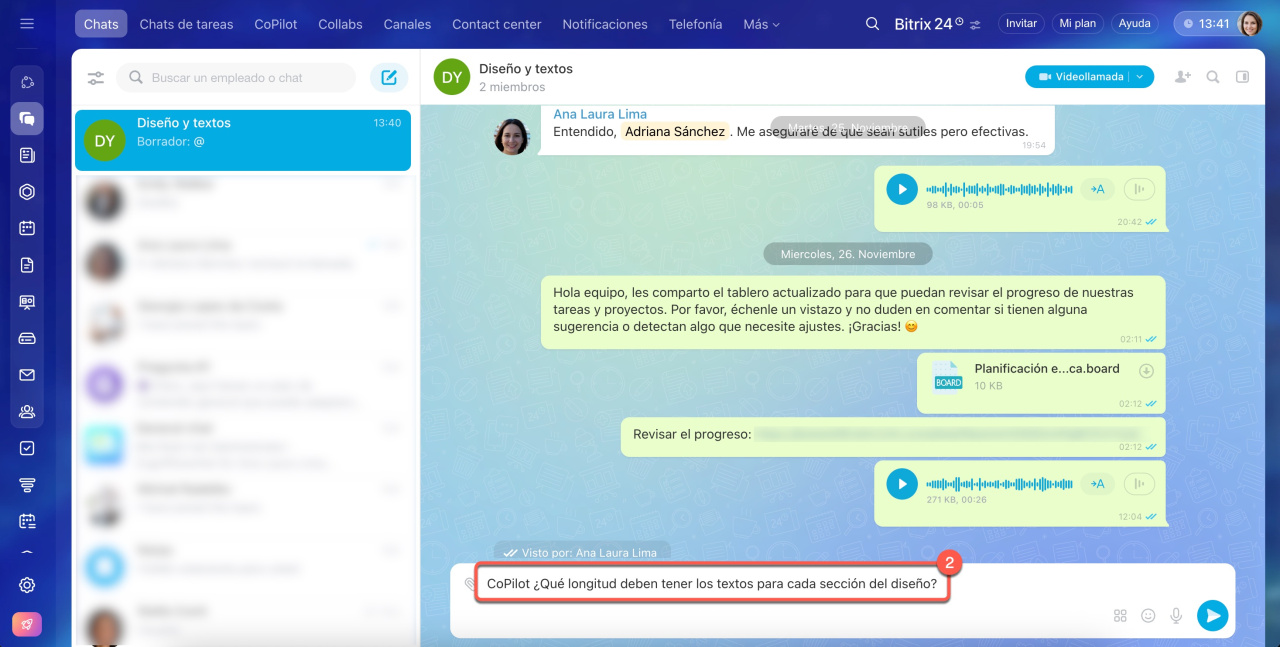This screenshot has height=647, width=1280.
Task: Click the Ayuda button
Action: click(x=1134, y=24)
